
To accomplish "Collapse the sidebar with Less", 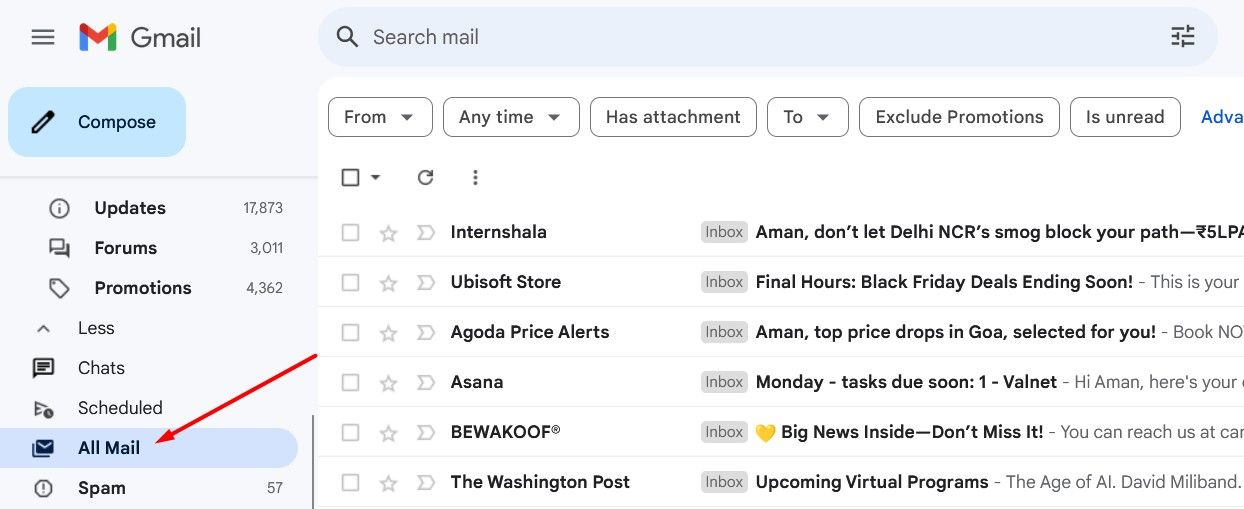I will [x=95, y=328].
